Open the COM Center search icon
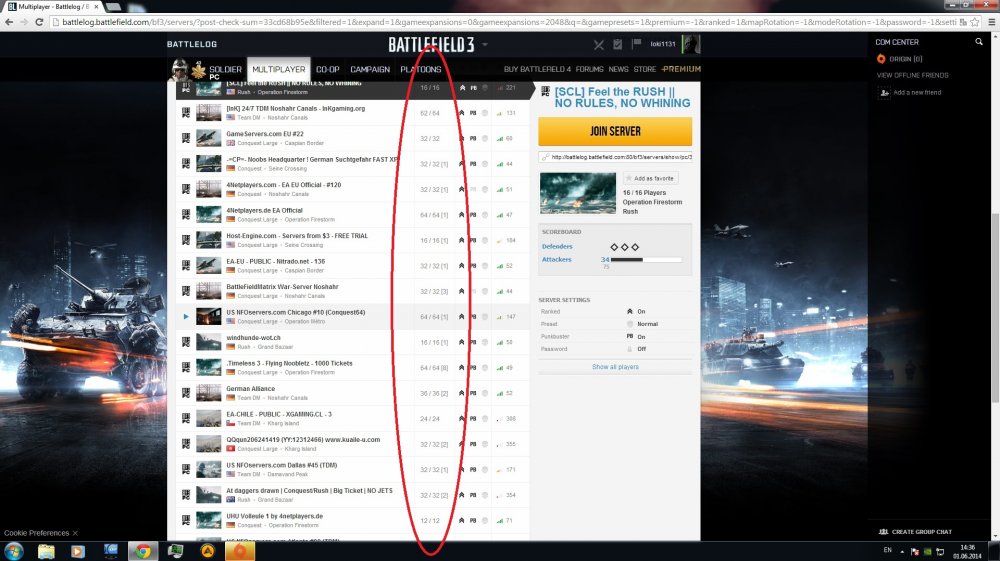 (x=978, y=42)
